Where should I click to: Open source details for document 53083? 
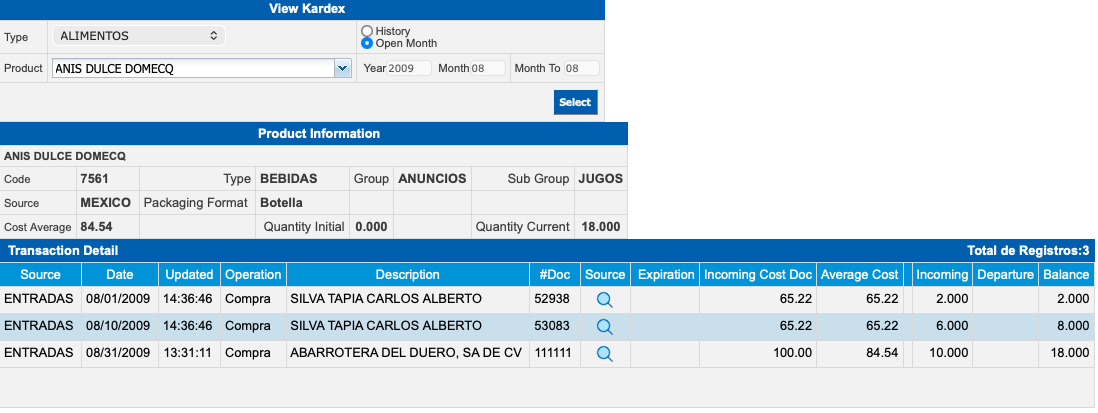tap(604, 326)
